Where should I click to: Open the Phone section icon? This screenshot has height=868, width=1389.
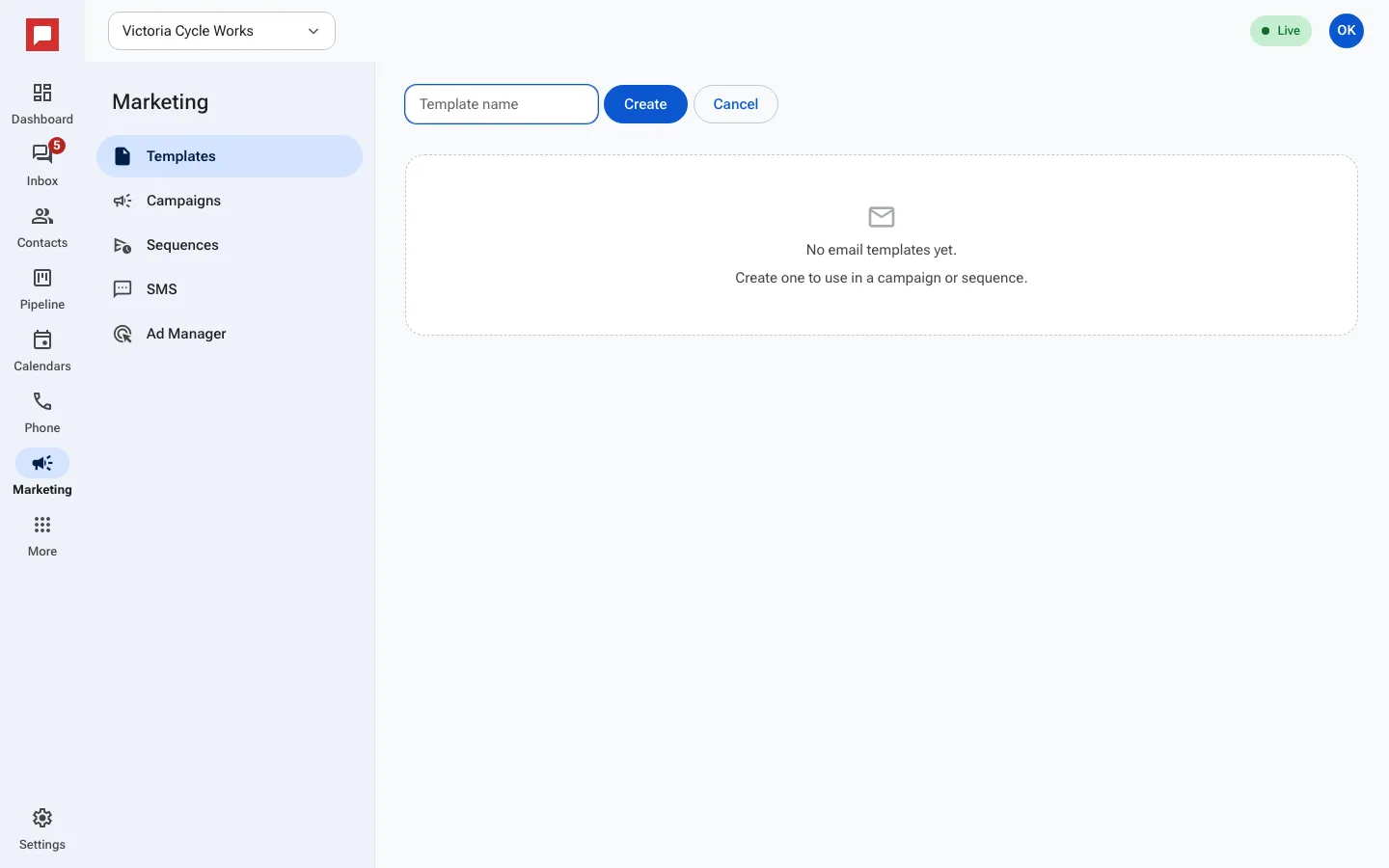tap(42, 401)
